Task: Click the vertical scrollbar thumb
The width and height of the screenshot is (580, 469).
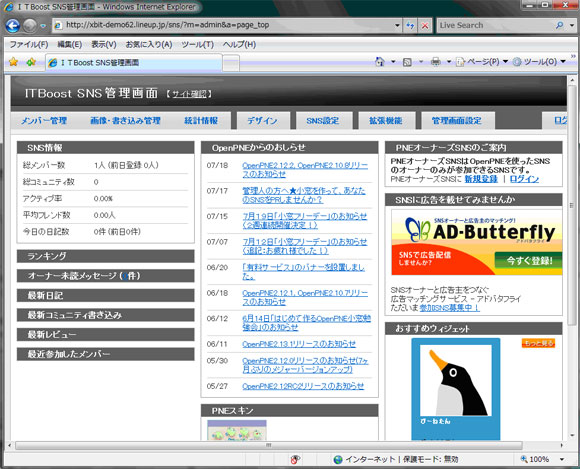Action: point(572,205)
